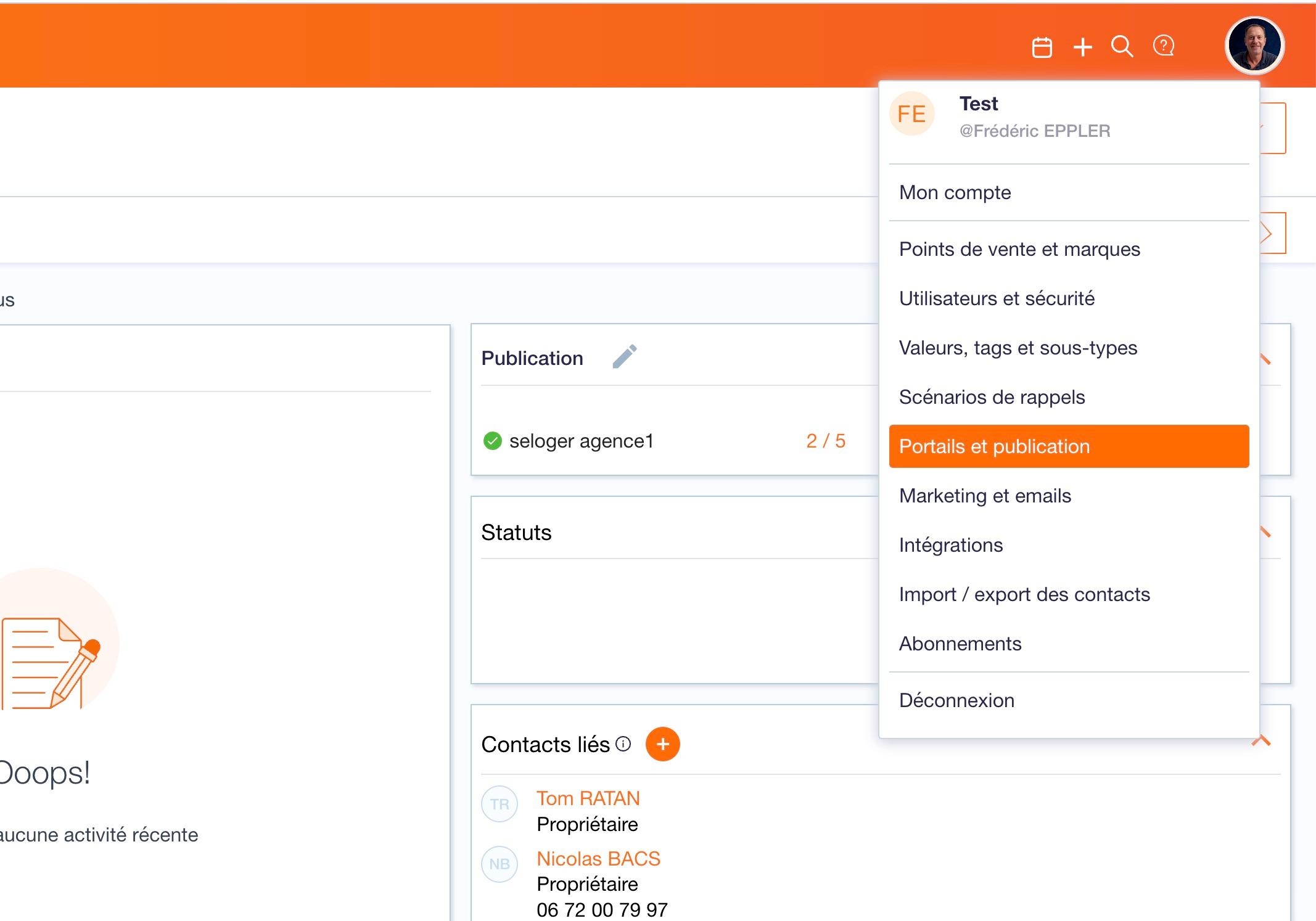The width and height of the screenshot is (1316, 921).
Task: Click the FE initials avatar
Action: pos(911,114)
